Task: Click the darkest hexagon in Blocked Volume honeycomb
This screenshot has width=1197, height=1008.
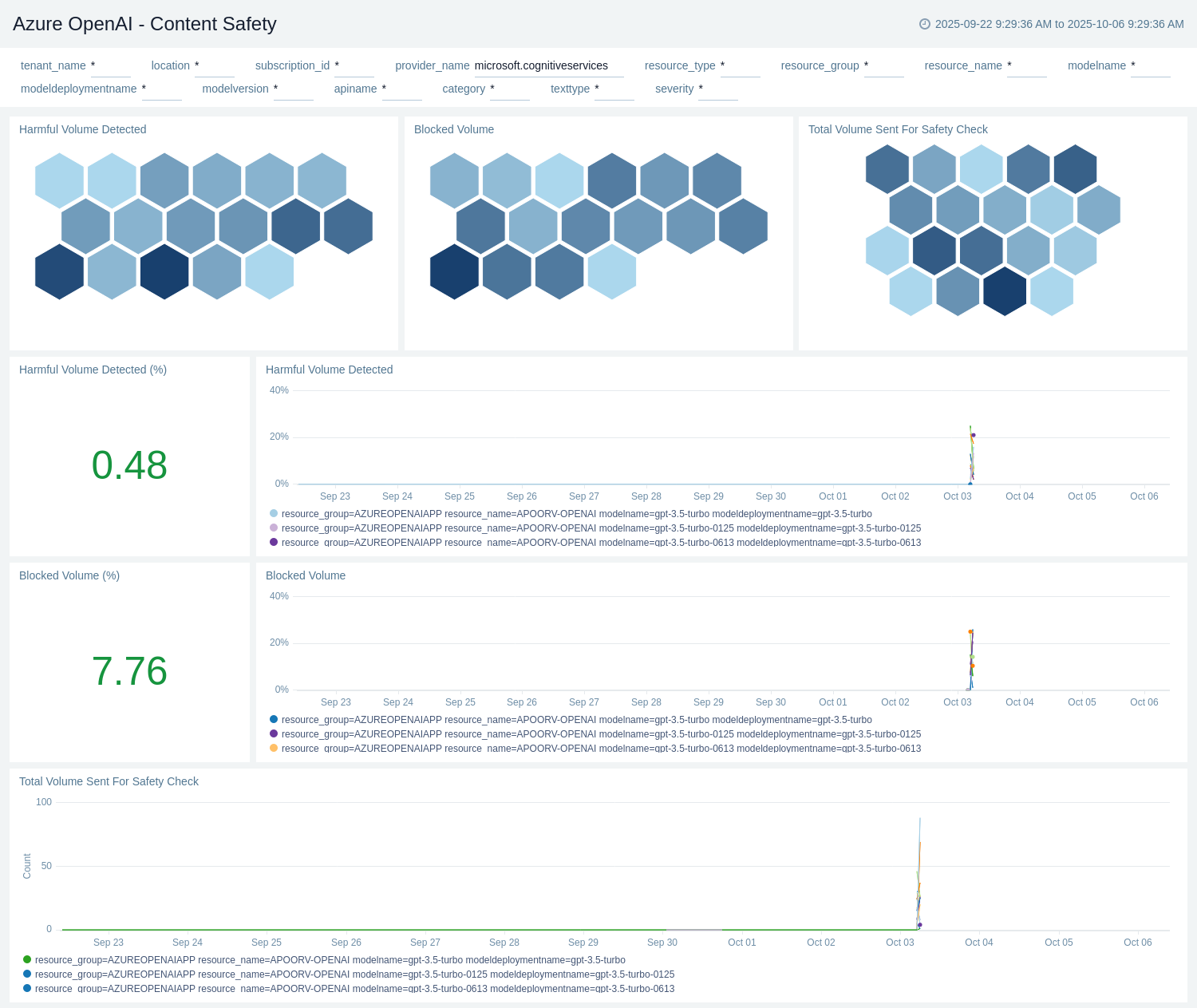Action: coord(454,272)
